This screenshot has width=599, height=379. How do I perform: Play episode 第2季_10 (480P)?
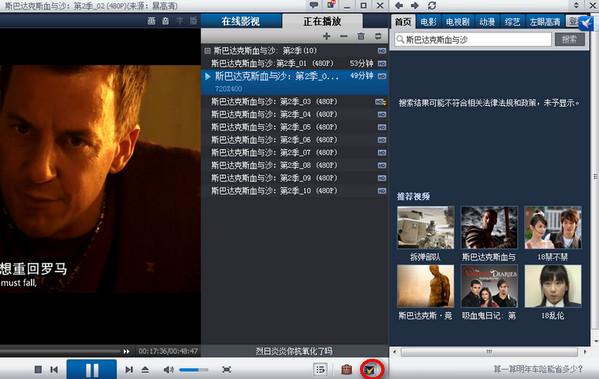294,191
